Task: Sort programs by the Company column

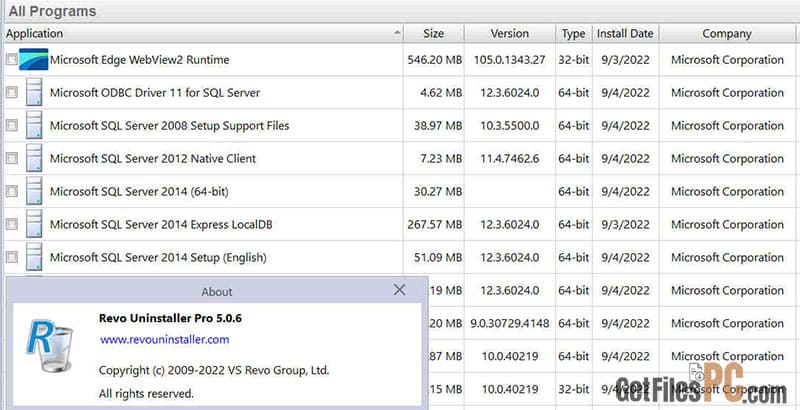Action: 727,34
